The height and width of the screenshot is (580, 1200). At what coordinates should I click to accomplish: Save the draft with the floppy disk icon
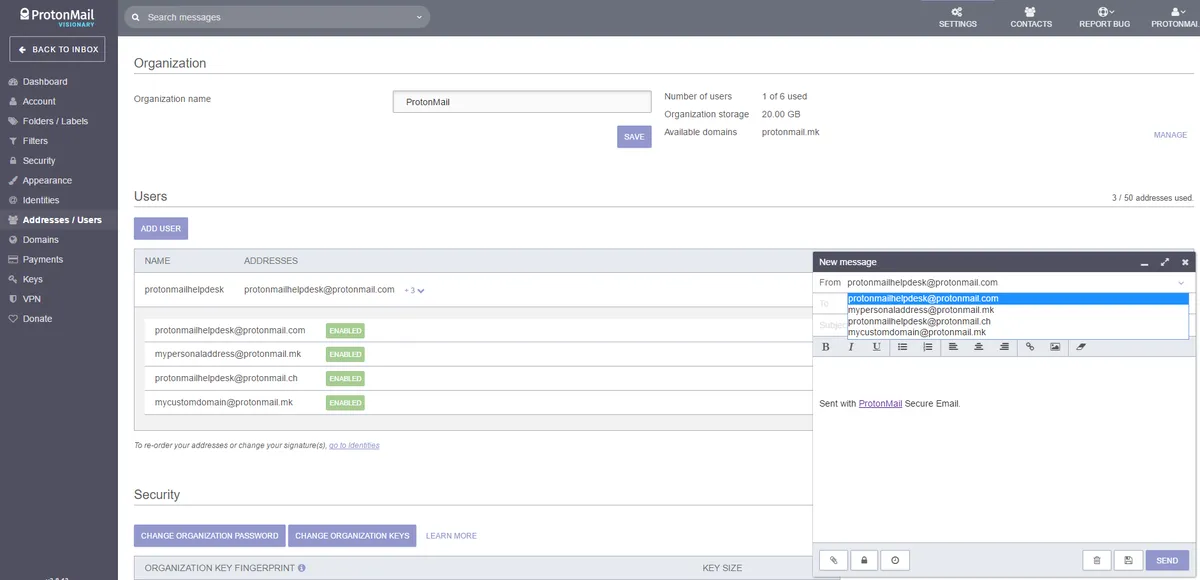pos(1128,561)
